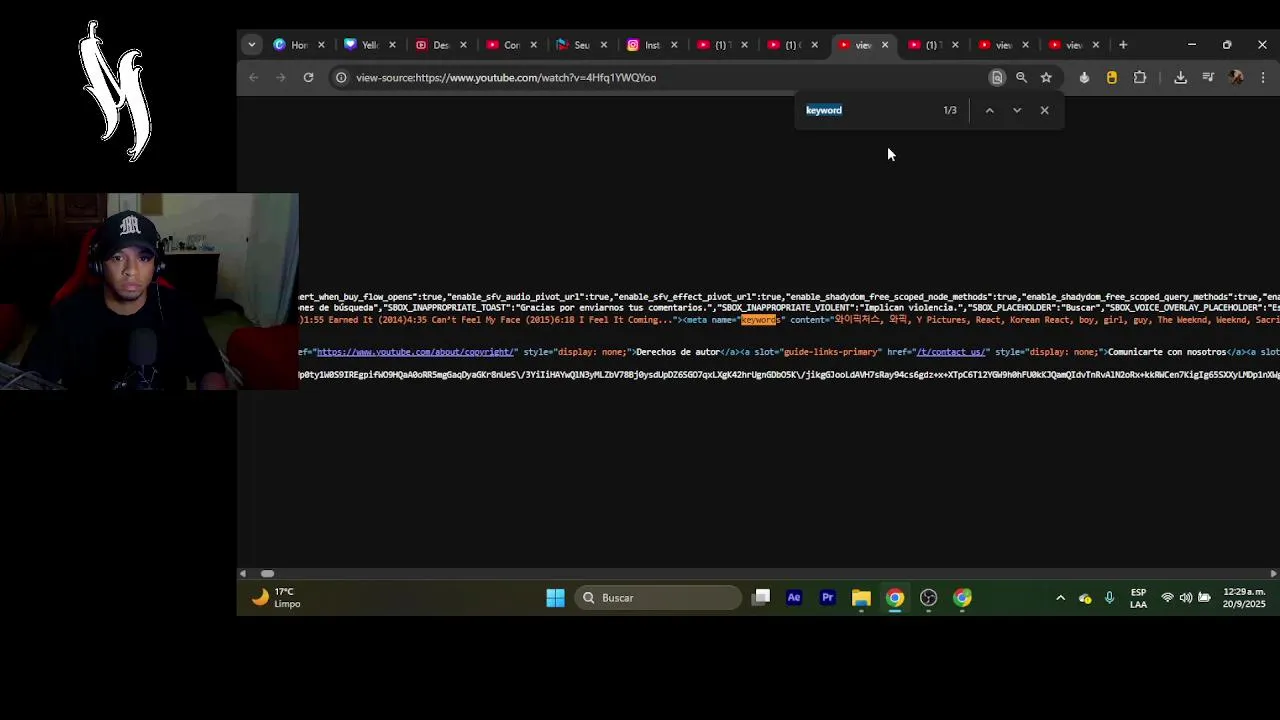
Task: Click the horizontal scrollbar thumb
Action: pyautogui.click(x=267, y=573)
